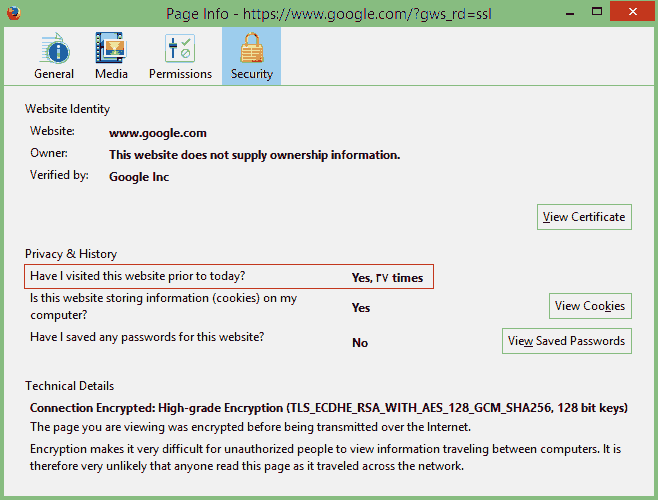Click the 'Google Inc' verifier text
This screenshot has width=658, height=500.
[x=139, y=177]
